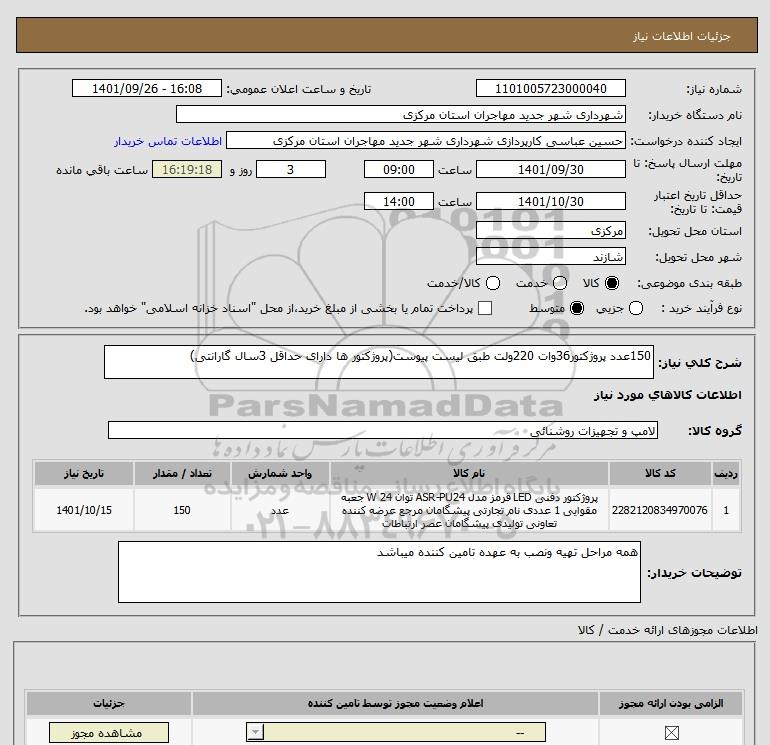Viewport: 770px width, 745px height.
Task: Toggle the اسناد خزانه اسلامی payment checkbox
Action: tap(485, 308)
